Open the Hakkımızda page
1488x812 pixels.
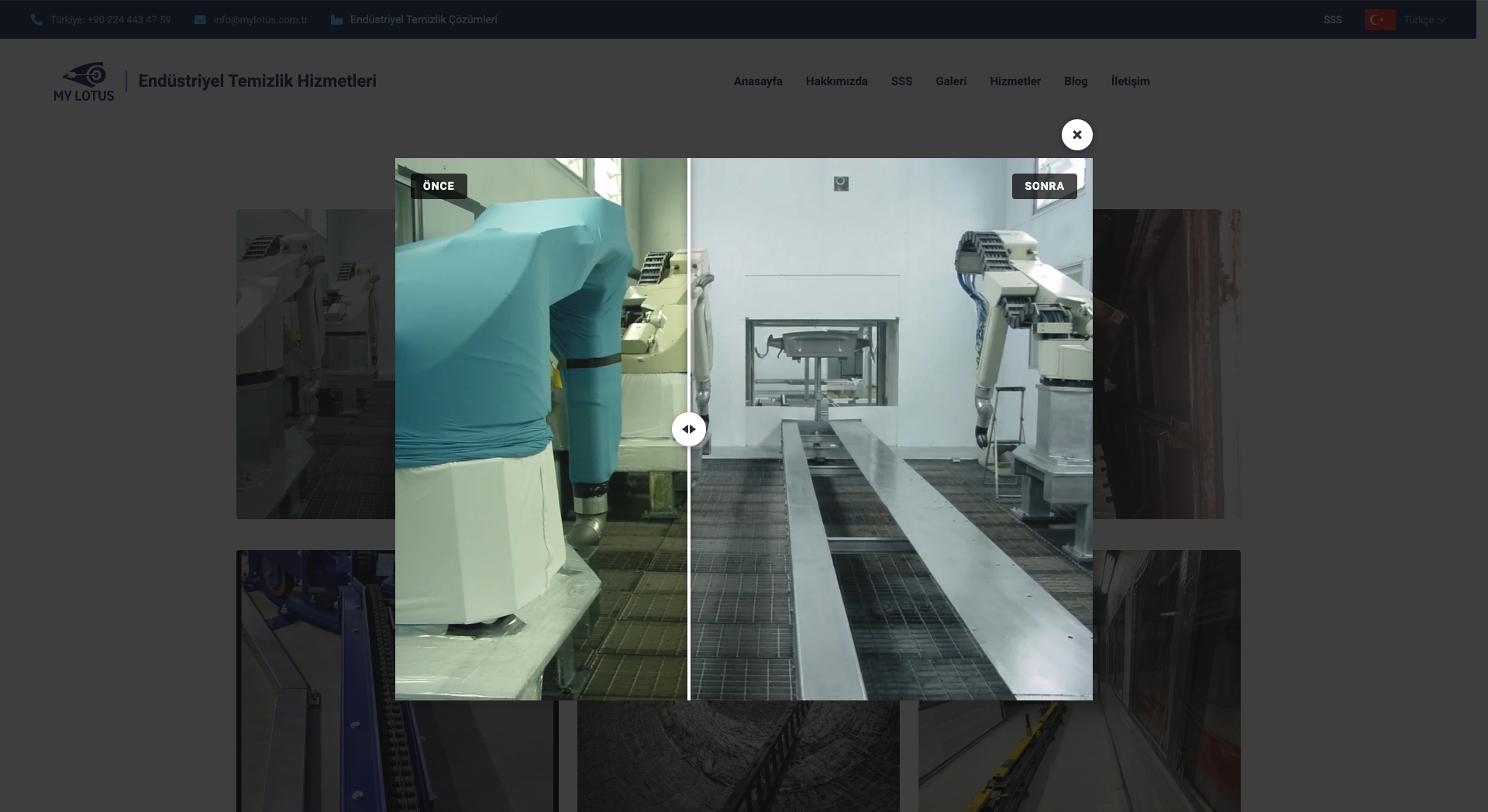point(836,81)
